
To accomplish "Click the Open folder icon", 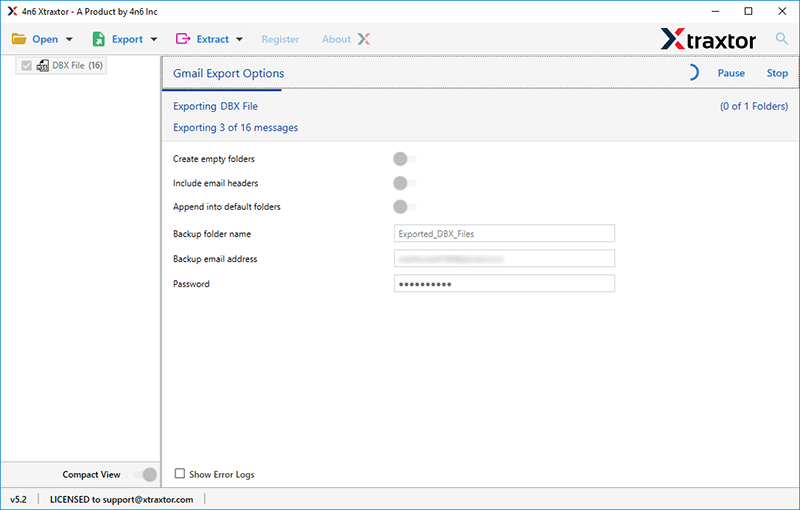I will [19, 39].
